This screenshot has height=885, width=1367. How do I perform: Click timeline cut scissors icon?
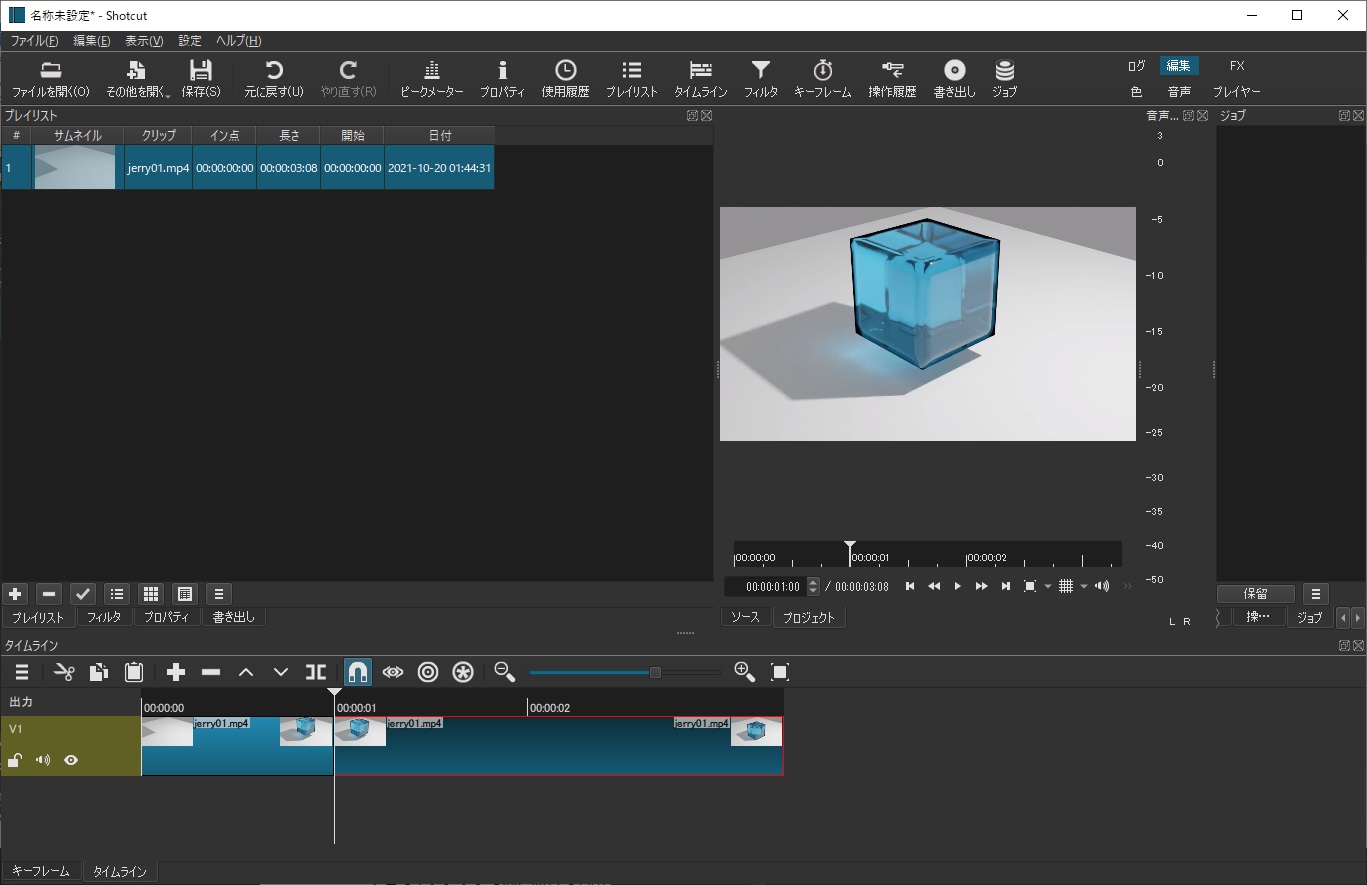[x=64, y=672]
